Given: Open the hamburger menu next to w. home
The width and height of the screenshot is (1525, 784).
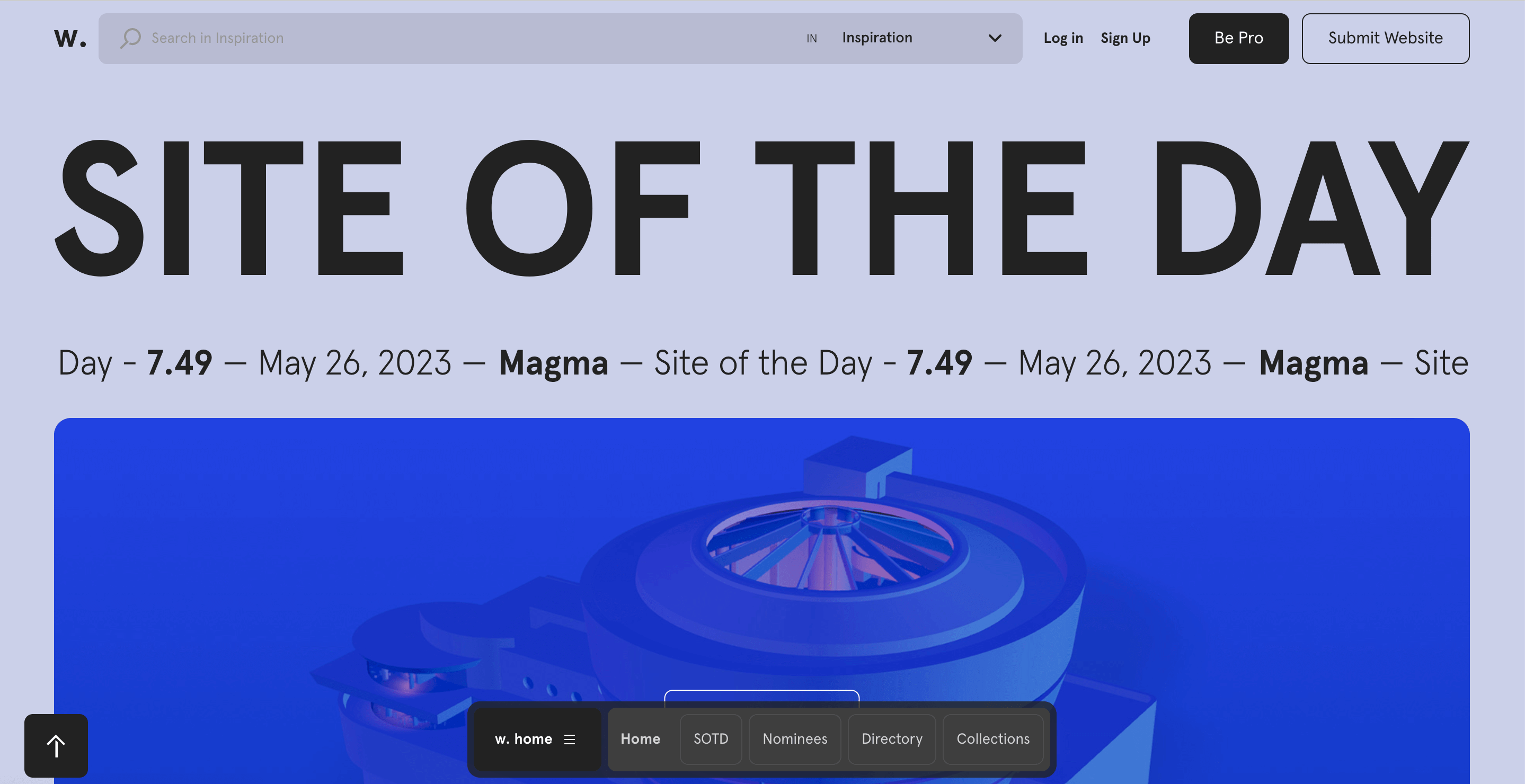Looking at the screenshot, I should [x=570, y=739].
